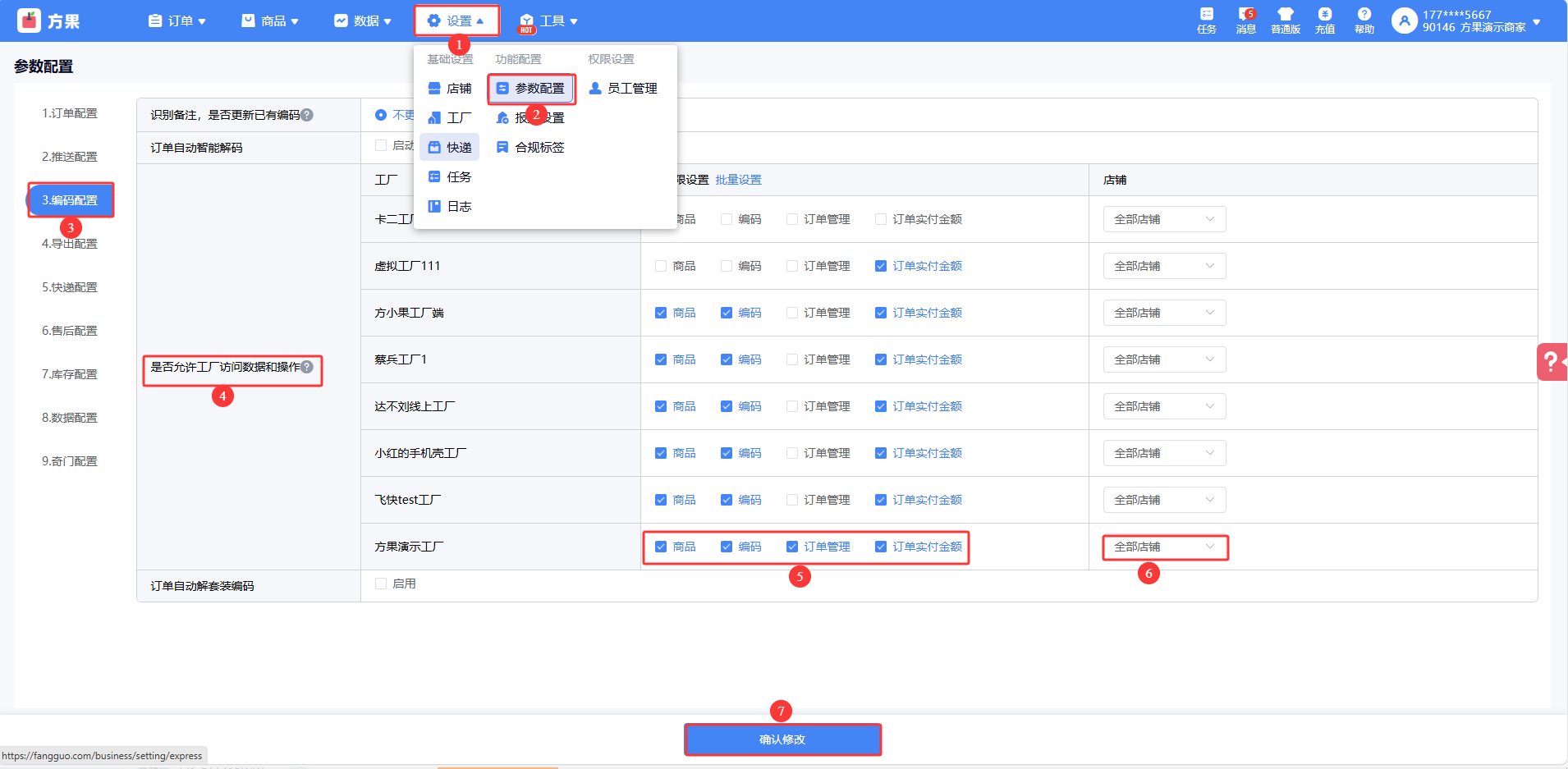Click the 任务 icon in top bar

(1206, 20)
